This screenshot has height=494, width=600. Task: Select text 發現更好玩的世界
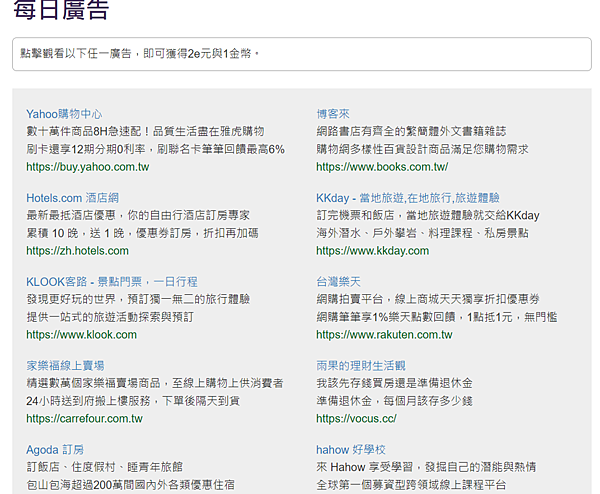coord(71,299)
